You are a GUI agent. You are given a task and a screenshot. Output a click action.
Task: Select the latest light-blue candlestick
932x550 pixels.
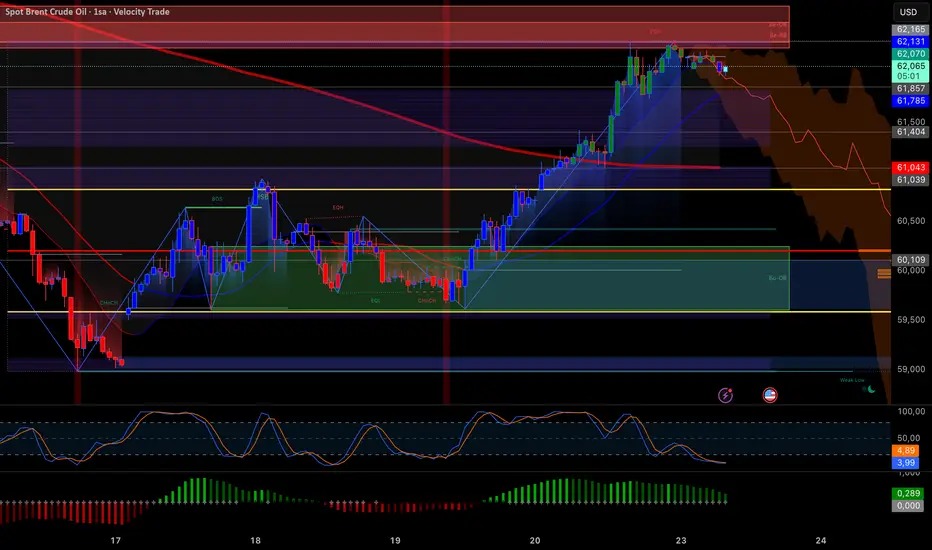click(x=725, y=70)
